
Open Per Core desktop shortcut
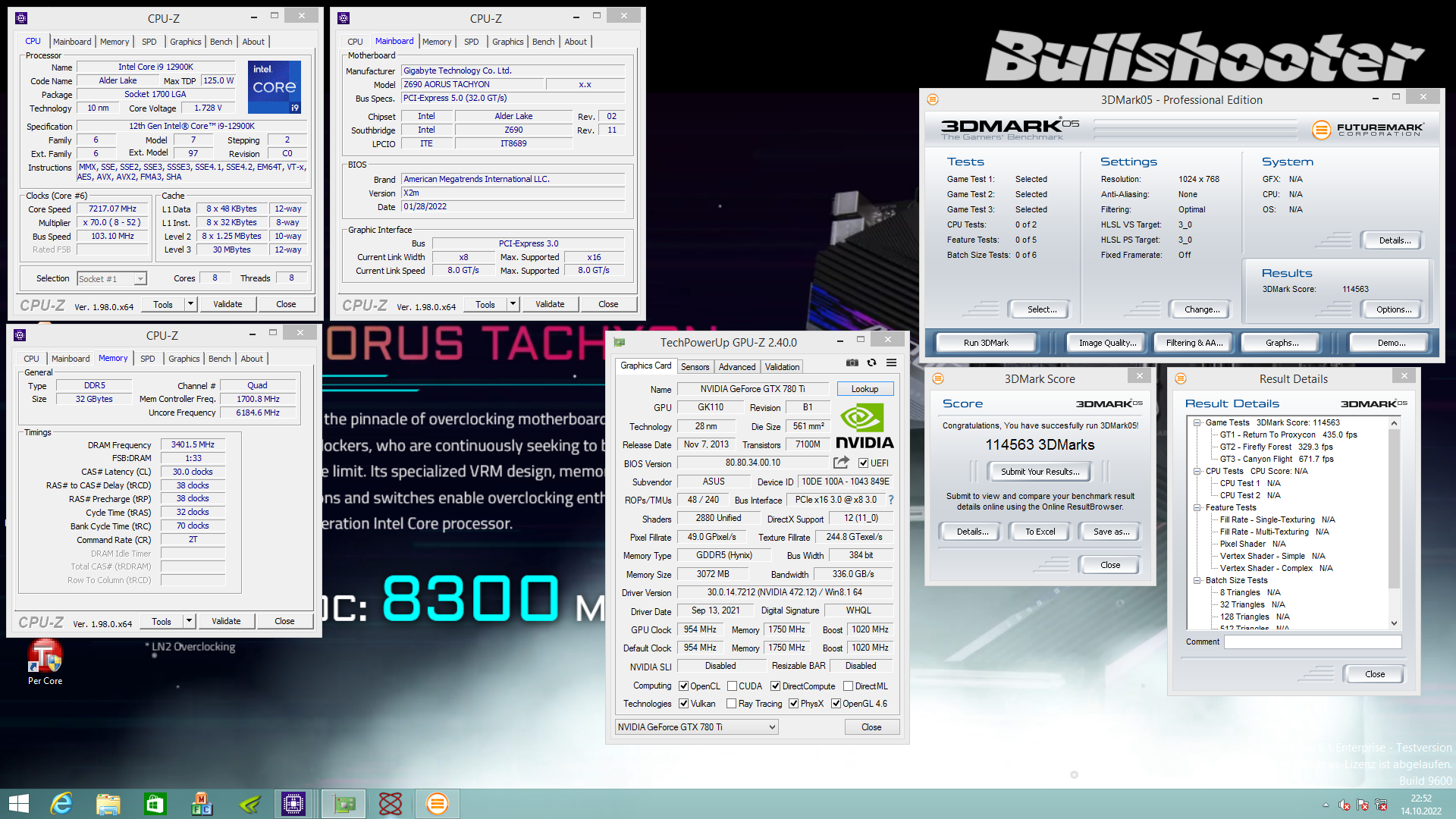tap(45, 663)
